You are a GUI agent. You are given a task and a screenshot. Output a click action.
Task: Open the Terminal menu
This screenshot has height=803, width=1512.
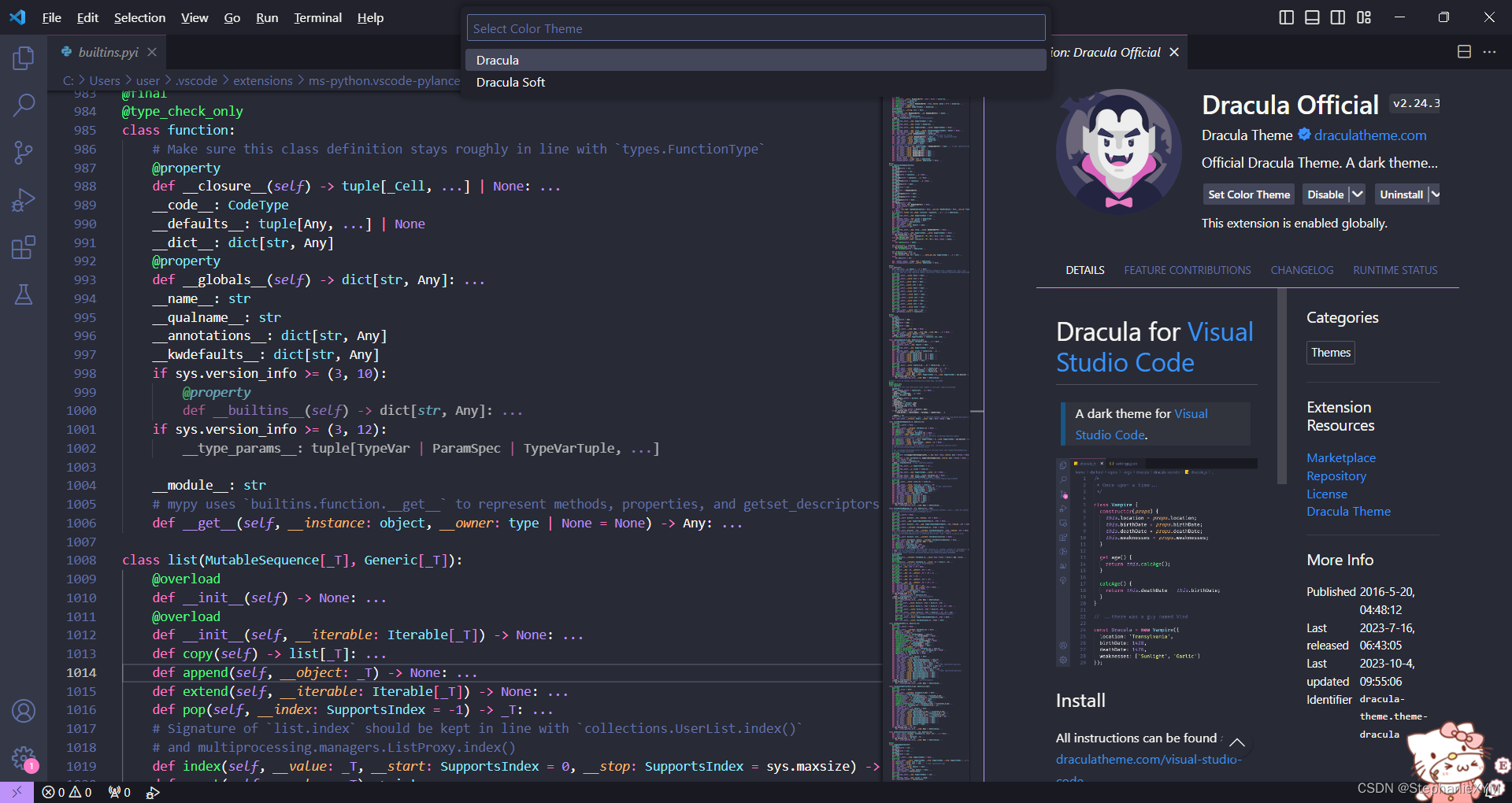(317, 17)
